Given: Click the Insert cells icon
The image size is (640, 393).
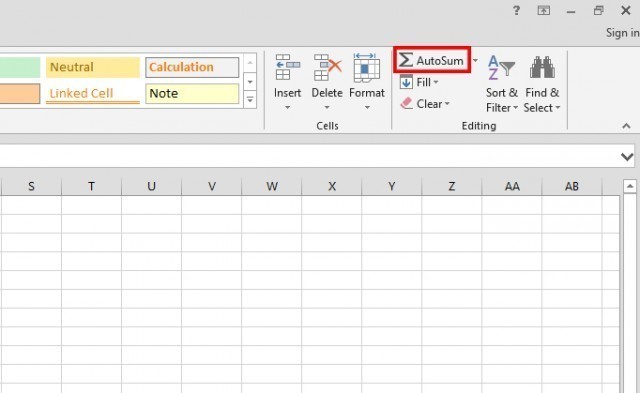Looking at the screenshot, I should coord(288,67).
